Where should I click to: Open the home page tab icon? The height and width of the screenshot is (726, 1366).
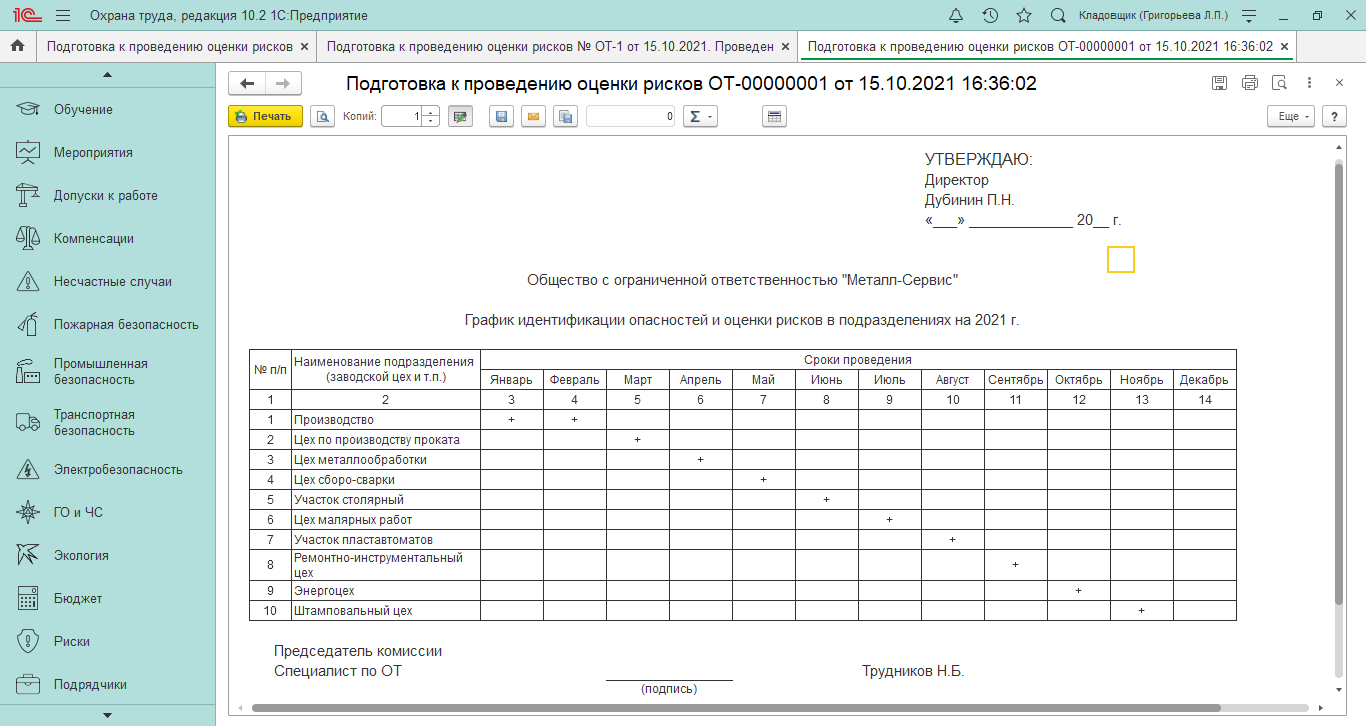tap(17, 46)
